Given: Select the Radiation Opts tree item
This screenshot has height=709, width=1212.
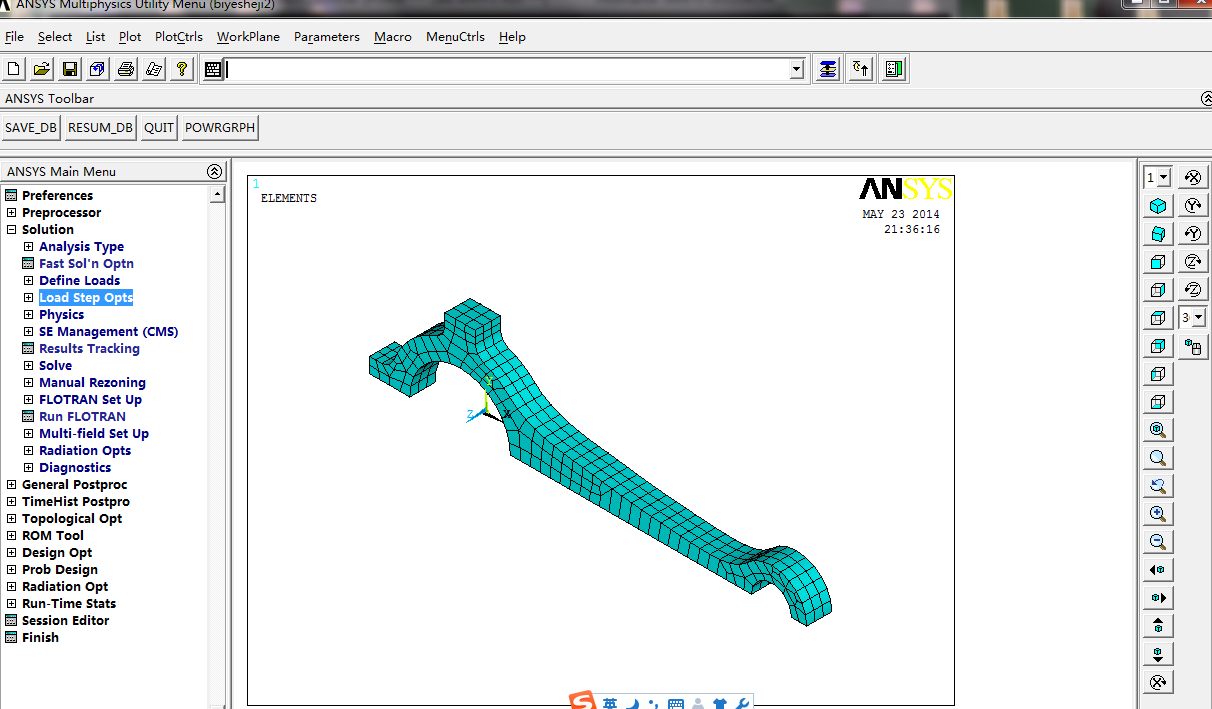Looking at the screenshot, I should point(85,450).
